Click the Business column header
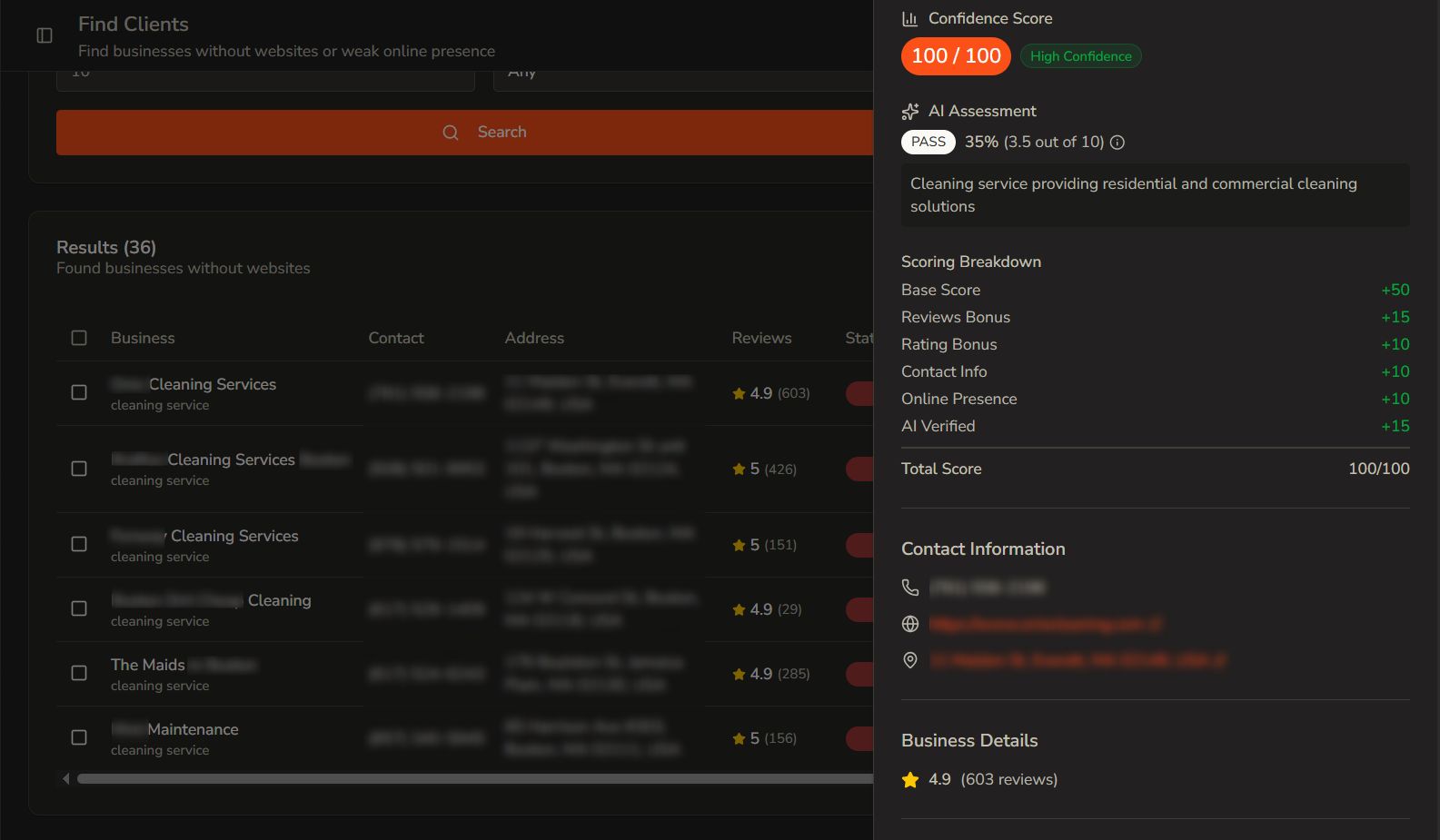Image resolution: width=1440 pixels, height=840 pixels. pyautogui.click(x=143, y=338)
